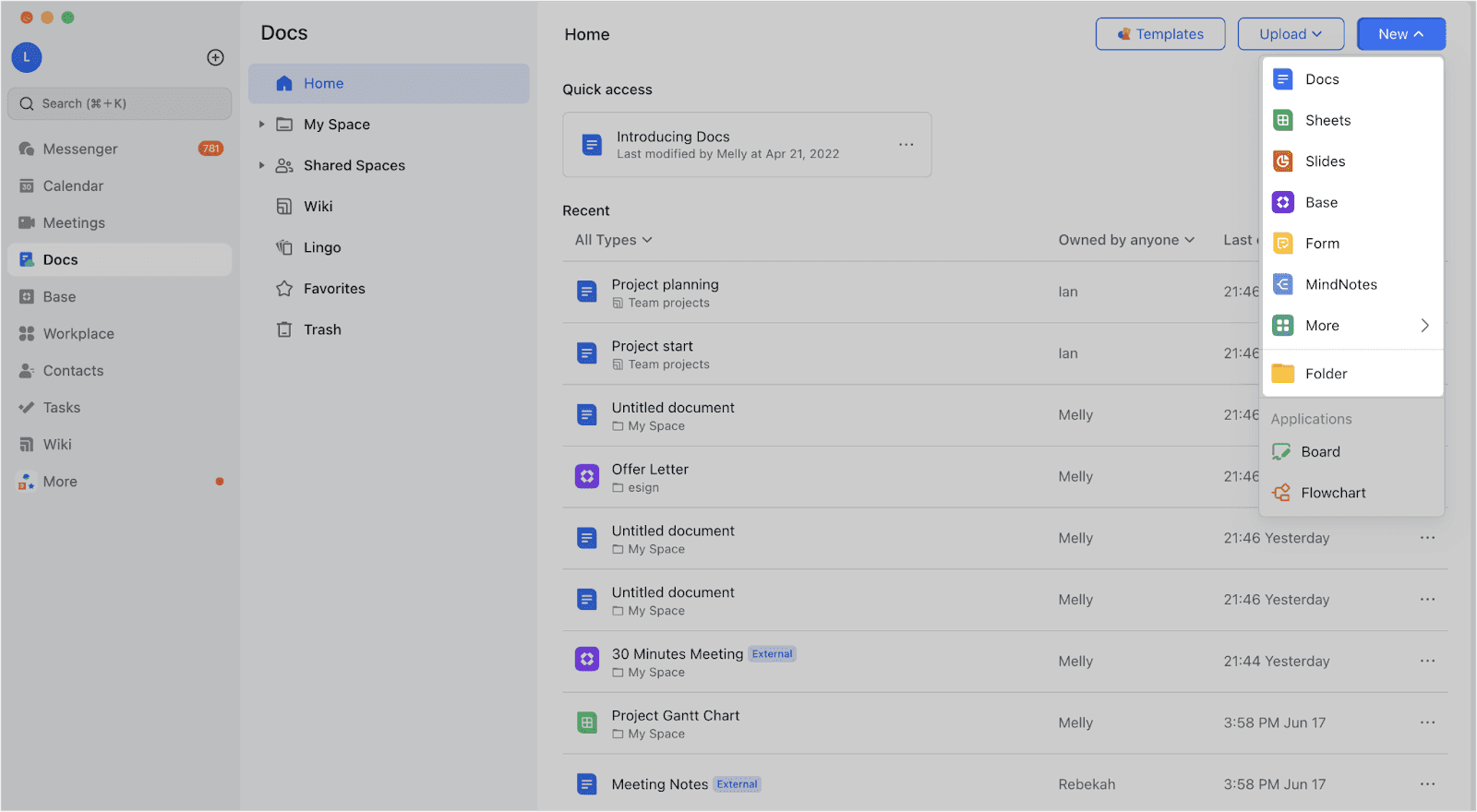Open Messenger from the left sidebar
Viewport: 1477px width, 812px height.
tap(80, 149)
